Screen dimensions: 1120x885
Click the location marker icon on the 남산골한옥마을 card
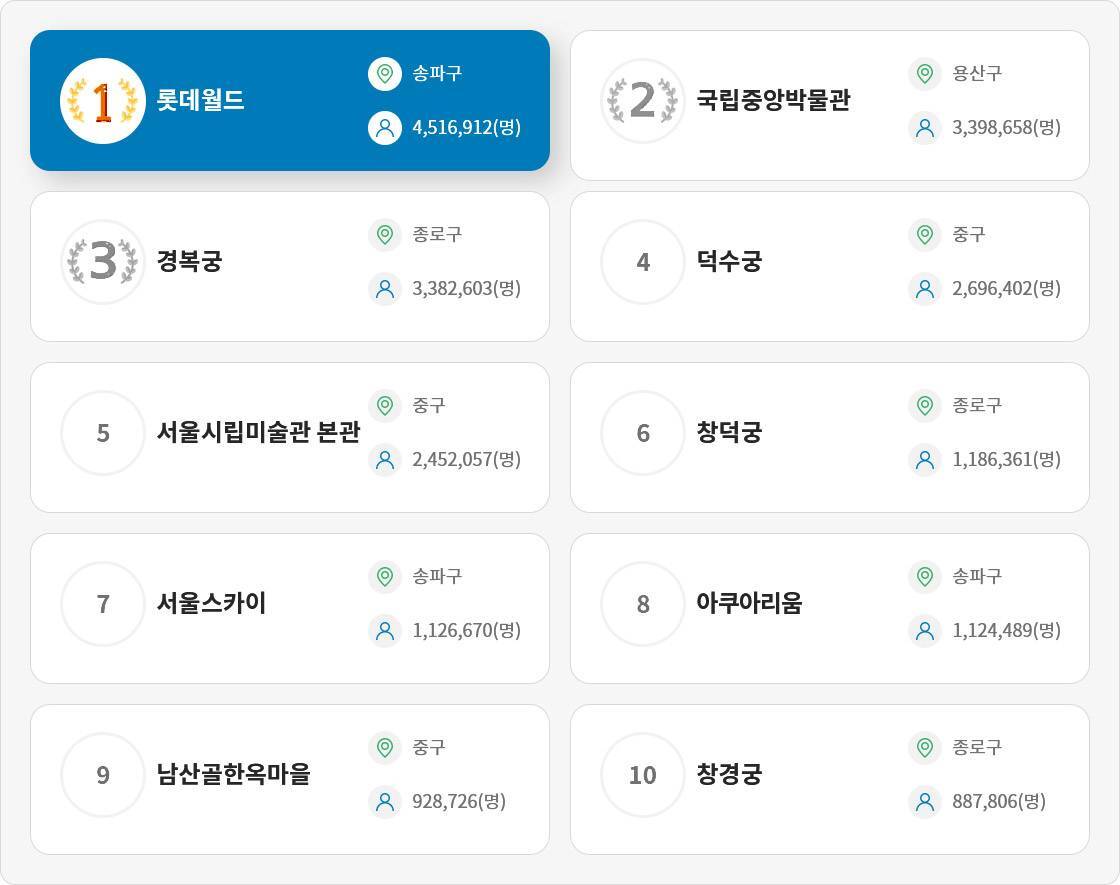pyautogui.click(x=385, y=747)
